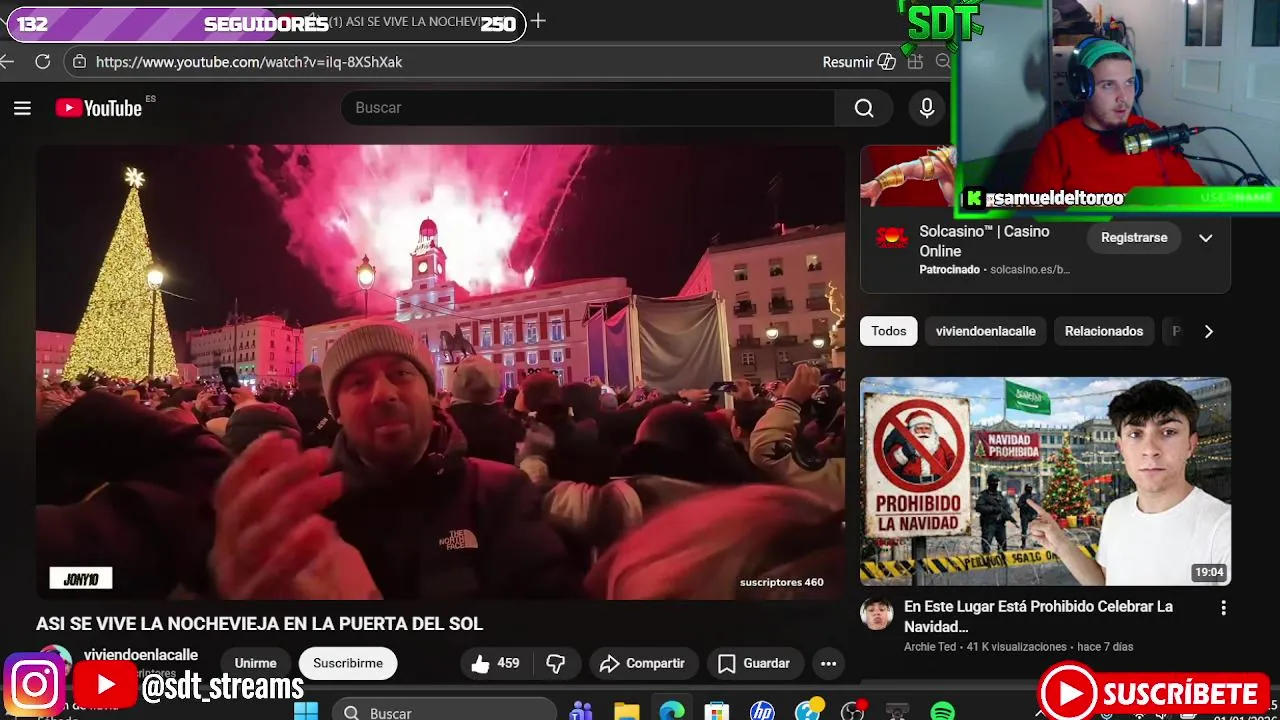Click Registrarse on the Solcasino ad
Image resolution: width=1280 pixels, height=720 pixels.
tap(1134, 238)
